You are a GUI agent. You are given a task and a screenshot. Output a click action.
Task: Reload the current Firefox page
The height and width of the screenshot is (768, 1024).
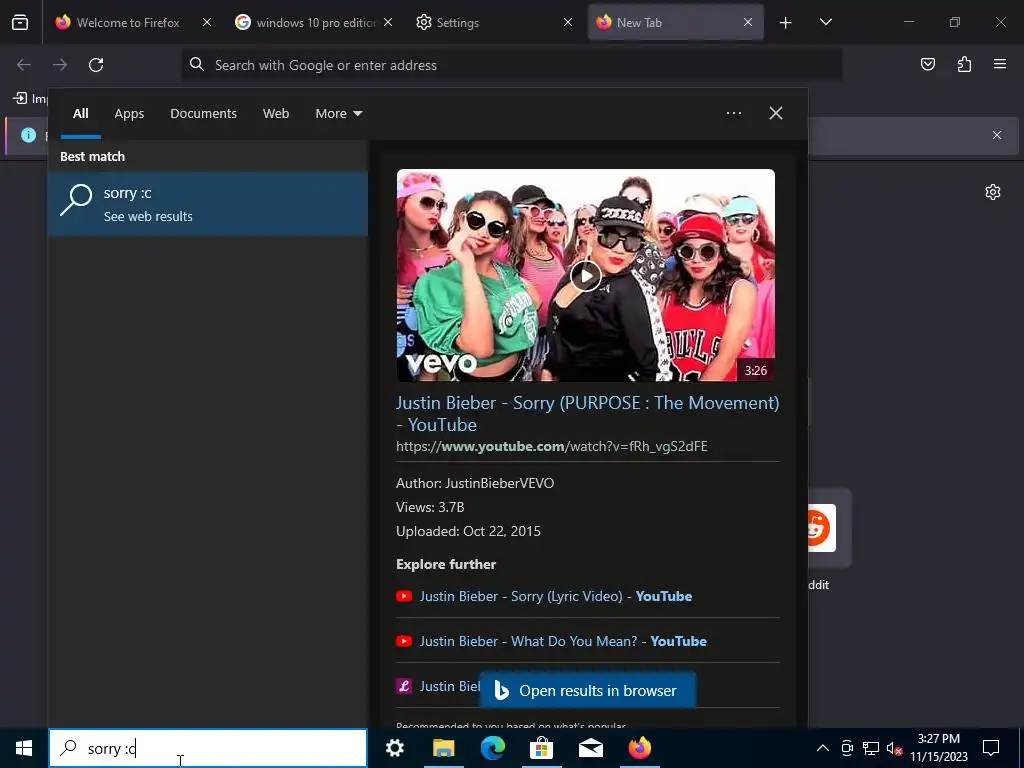coord(96,65)
